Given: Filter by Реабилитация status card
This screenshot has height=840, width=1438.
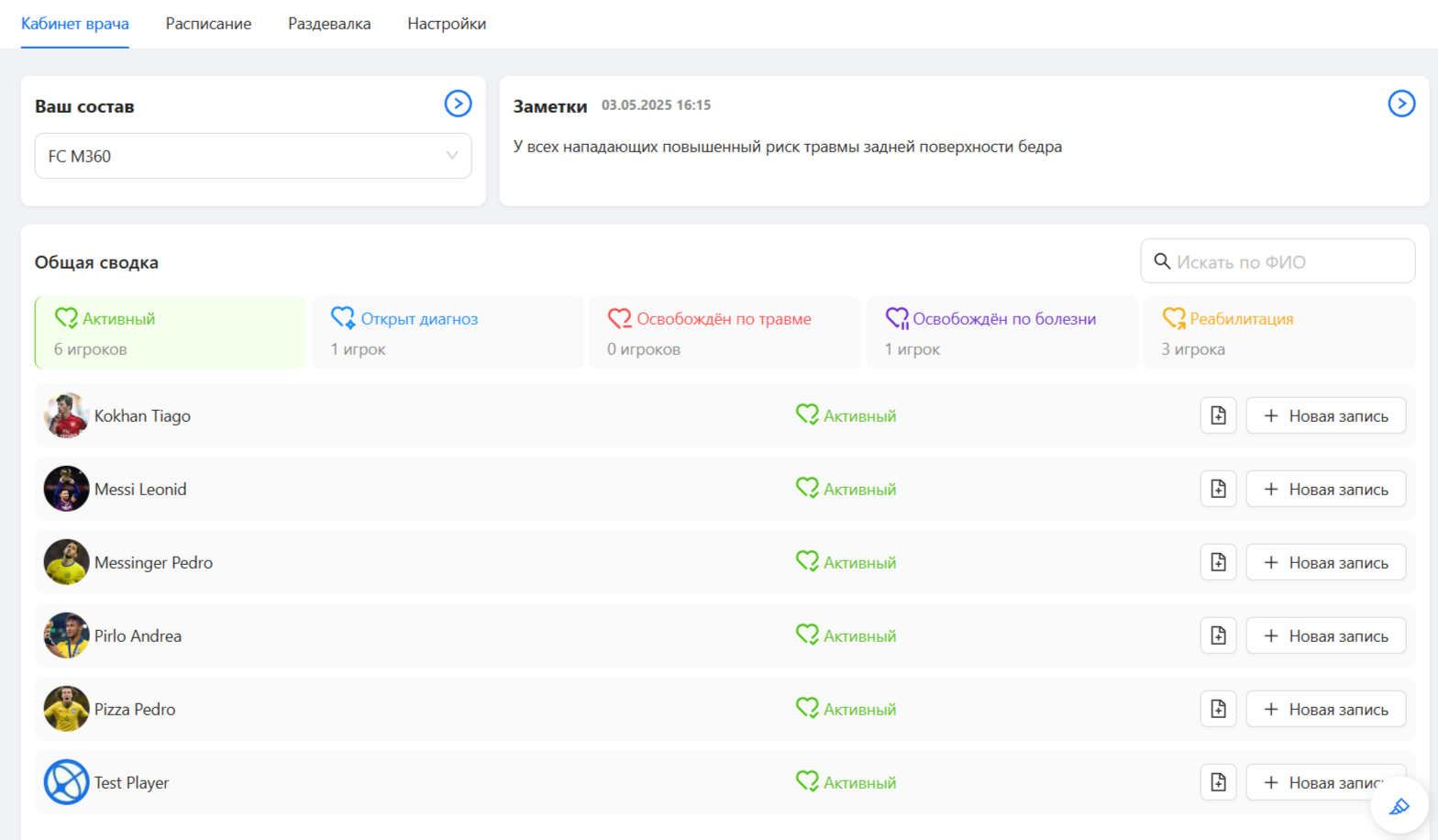Looking at the screenshot, I should [x=1278, y=333].
